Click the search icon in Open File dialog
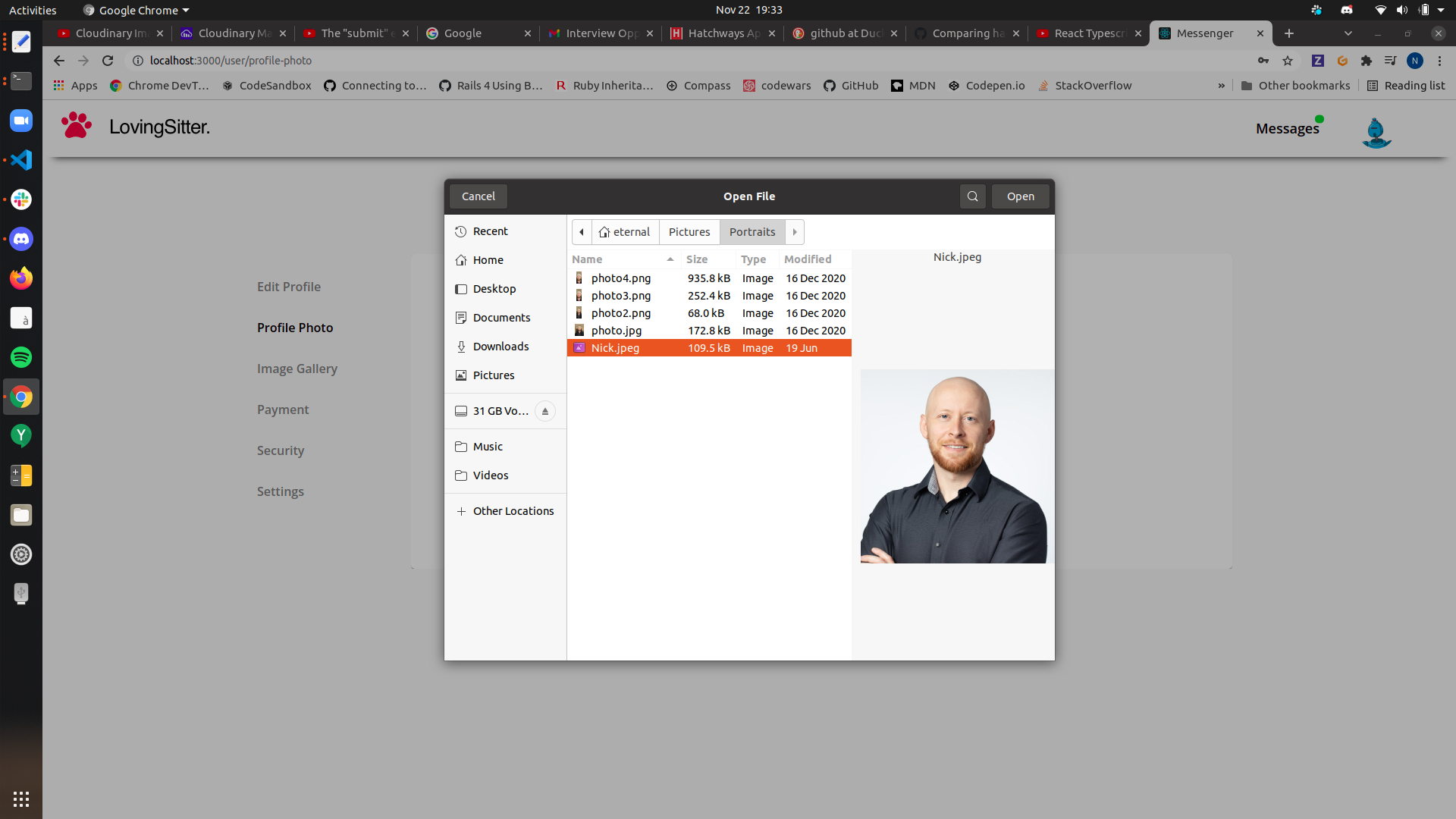The image size is (1456, 819). coord(972,196)
